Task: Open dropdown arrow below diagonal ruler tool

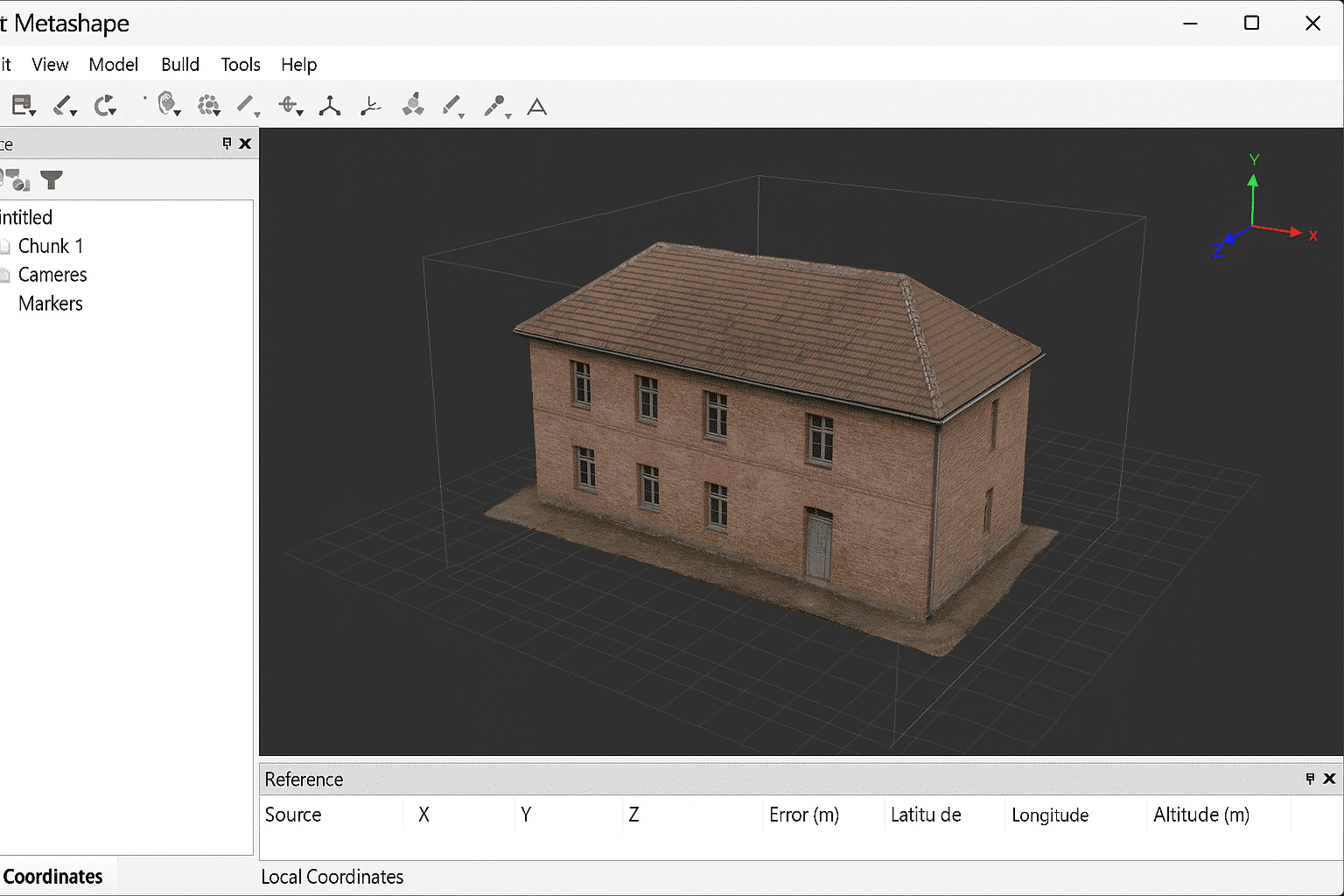Action: tap(257, 114)
